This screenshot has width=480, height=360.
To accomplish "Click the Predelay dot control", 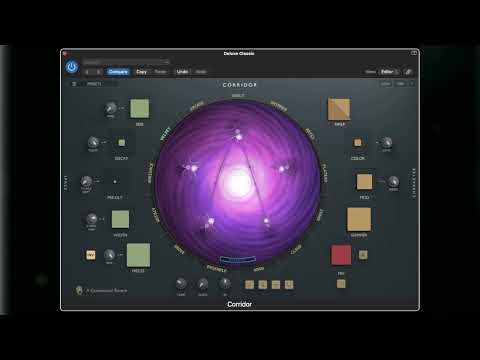I will (x=115, y=182).
